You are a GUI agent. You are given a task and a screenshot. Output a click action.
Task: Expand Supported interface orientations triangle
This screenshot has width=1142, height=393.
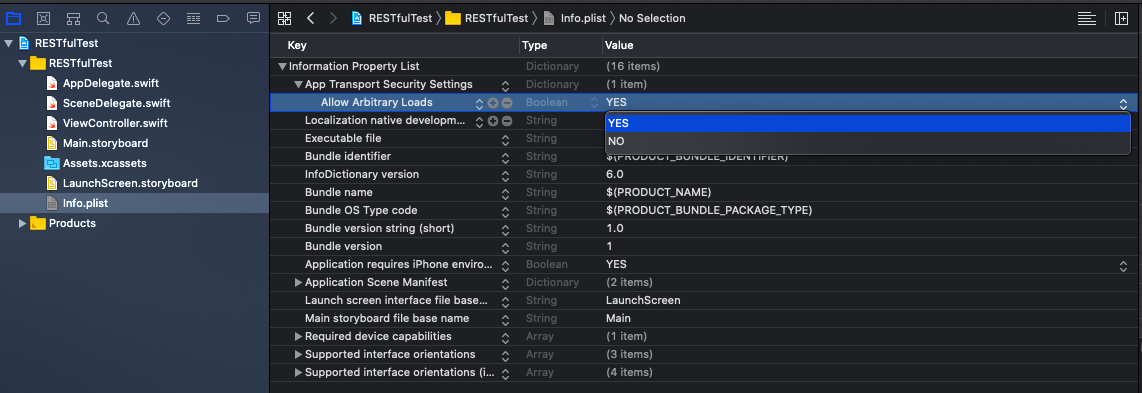[x=299, y=354]
